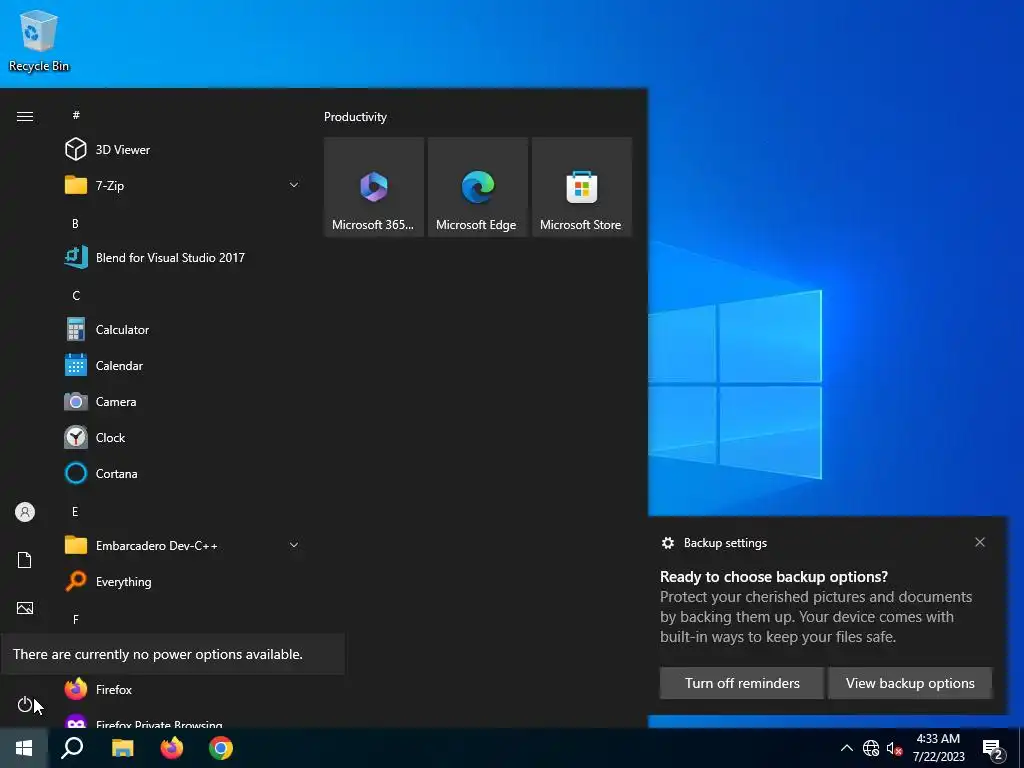
Task: Click 'Ready to choose backup options?' heading
Action: [774, 577]
